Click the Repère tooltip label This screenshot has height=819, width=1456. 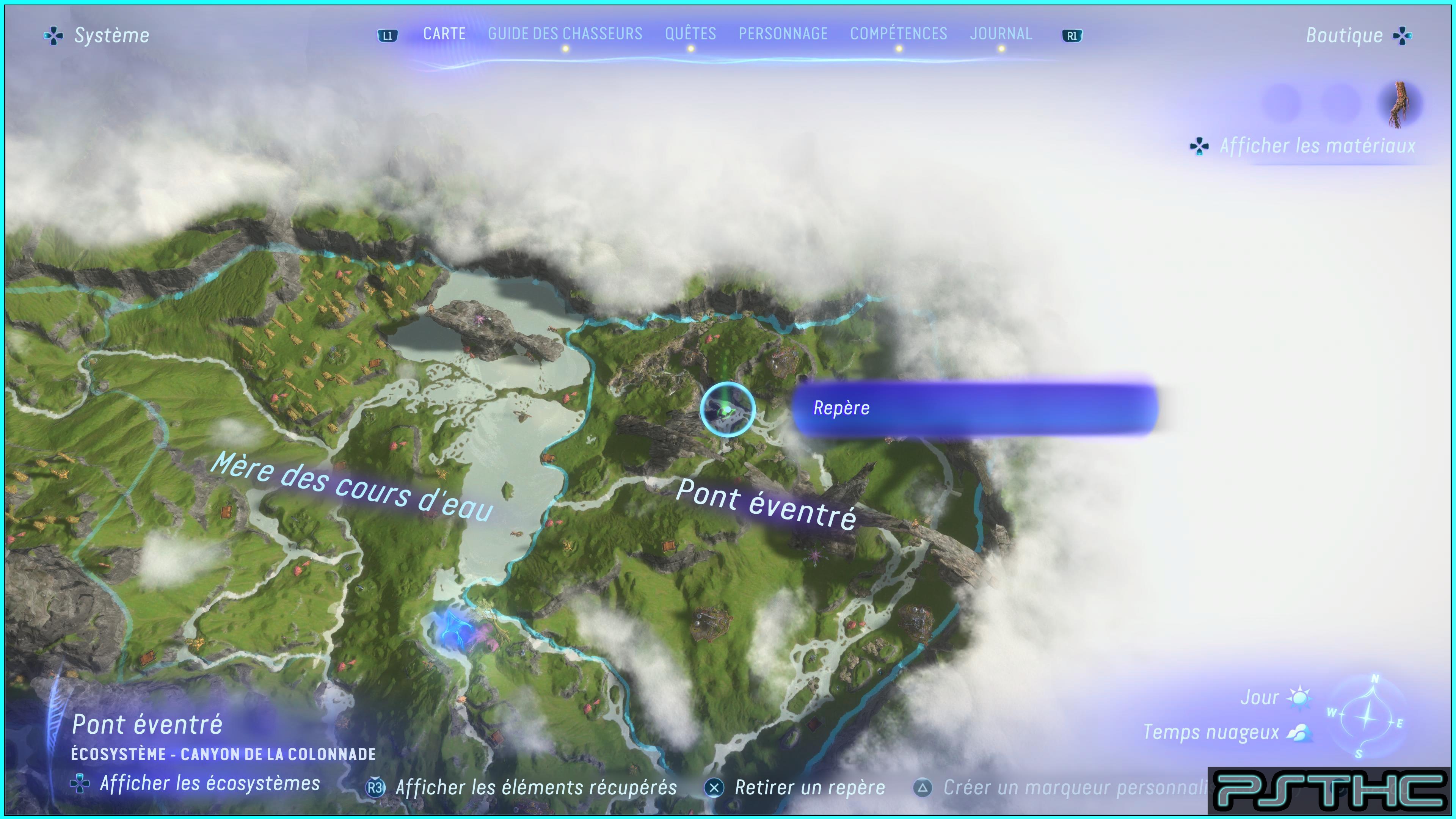[x=841, y=408]
